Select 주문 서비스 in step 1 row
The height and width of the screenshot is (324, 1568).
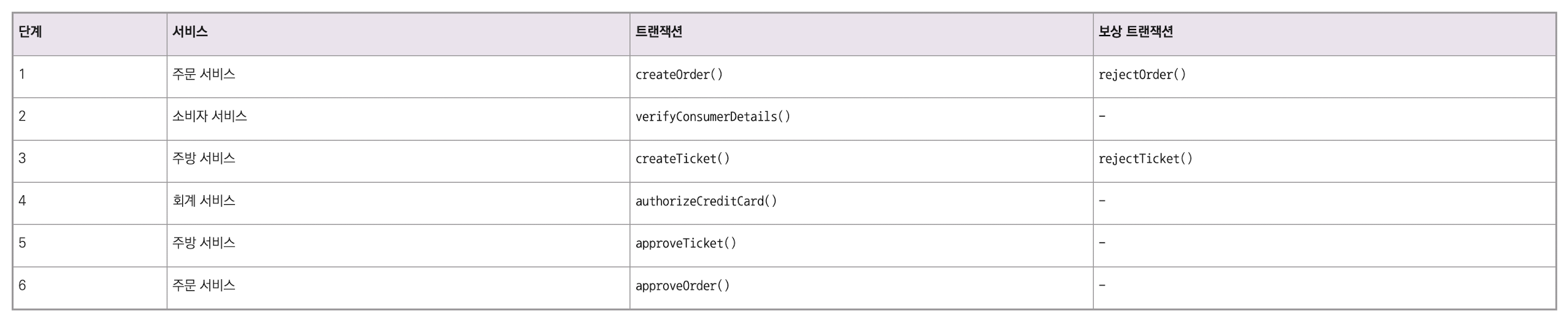point(204,75)
